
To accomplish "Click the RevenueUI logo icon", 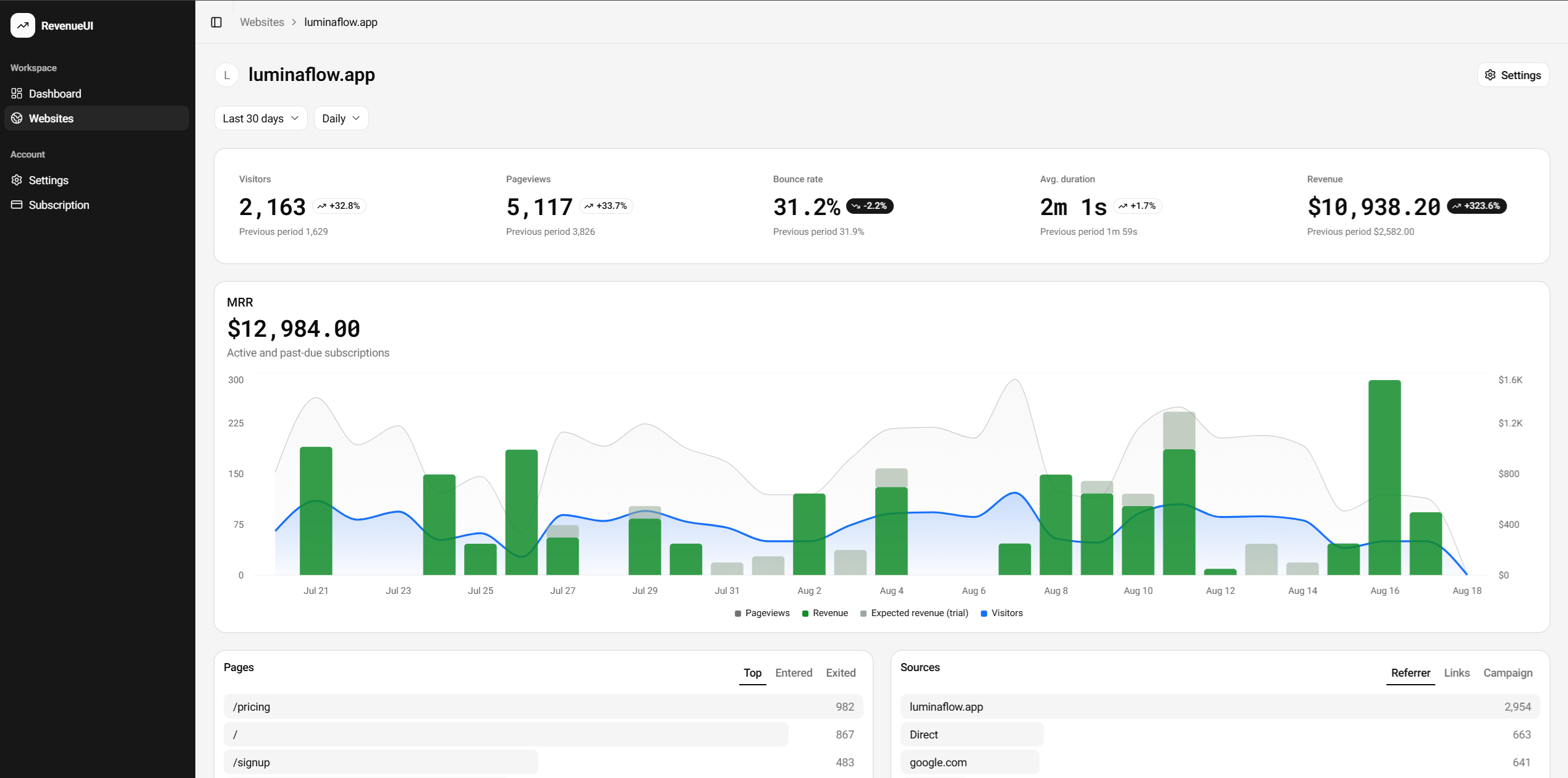I will (23, 25).
